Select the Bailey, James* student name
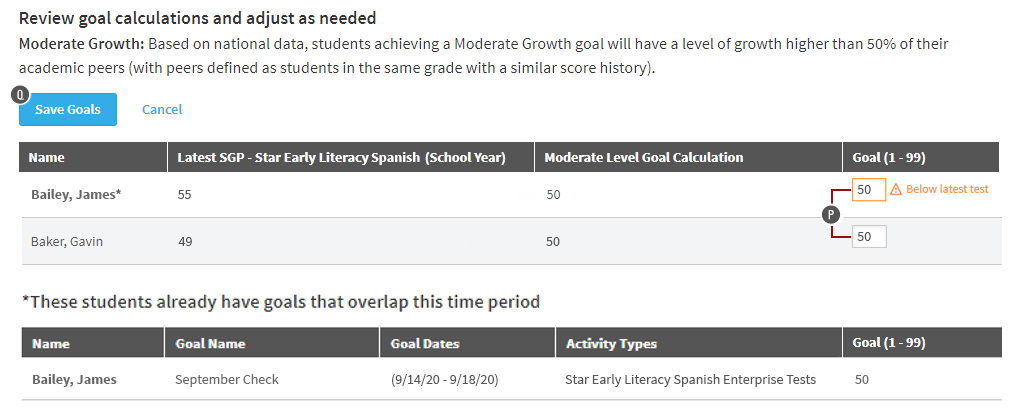The height and width of the screenshot is (419, 1017). click(76, 194)
